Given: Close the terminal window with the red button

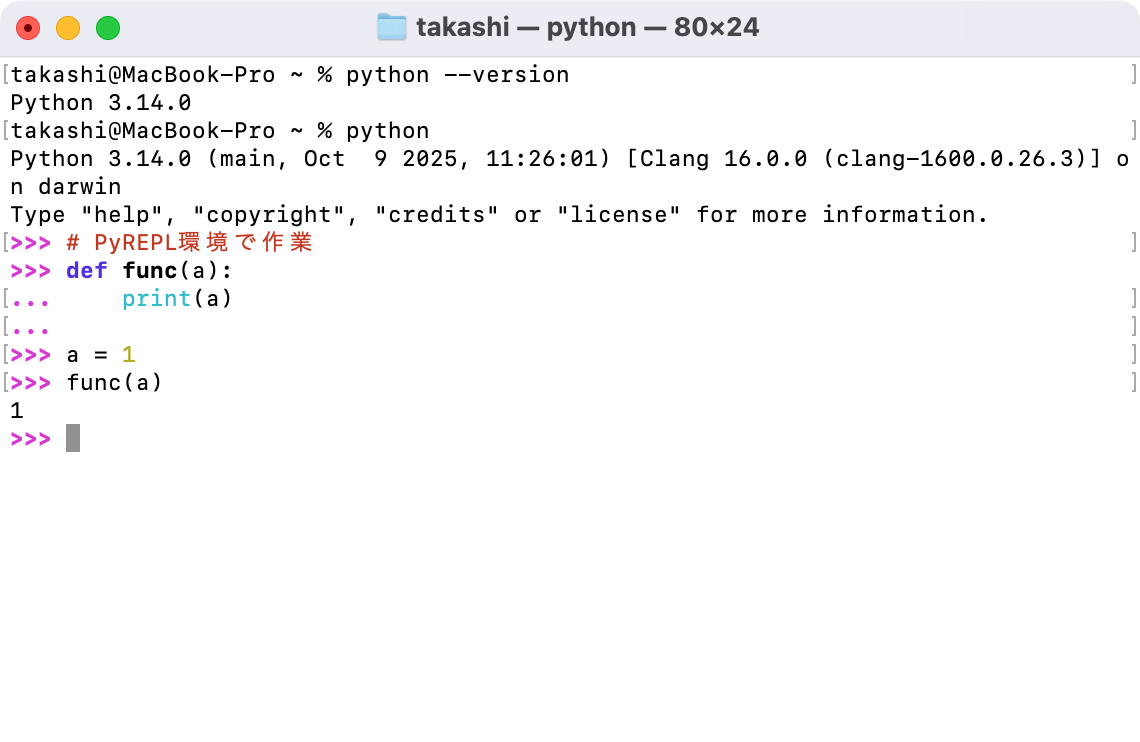Looking at the screenshot, I should click(28, 28).
